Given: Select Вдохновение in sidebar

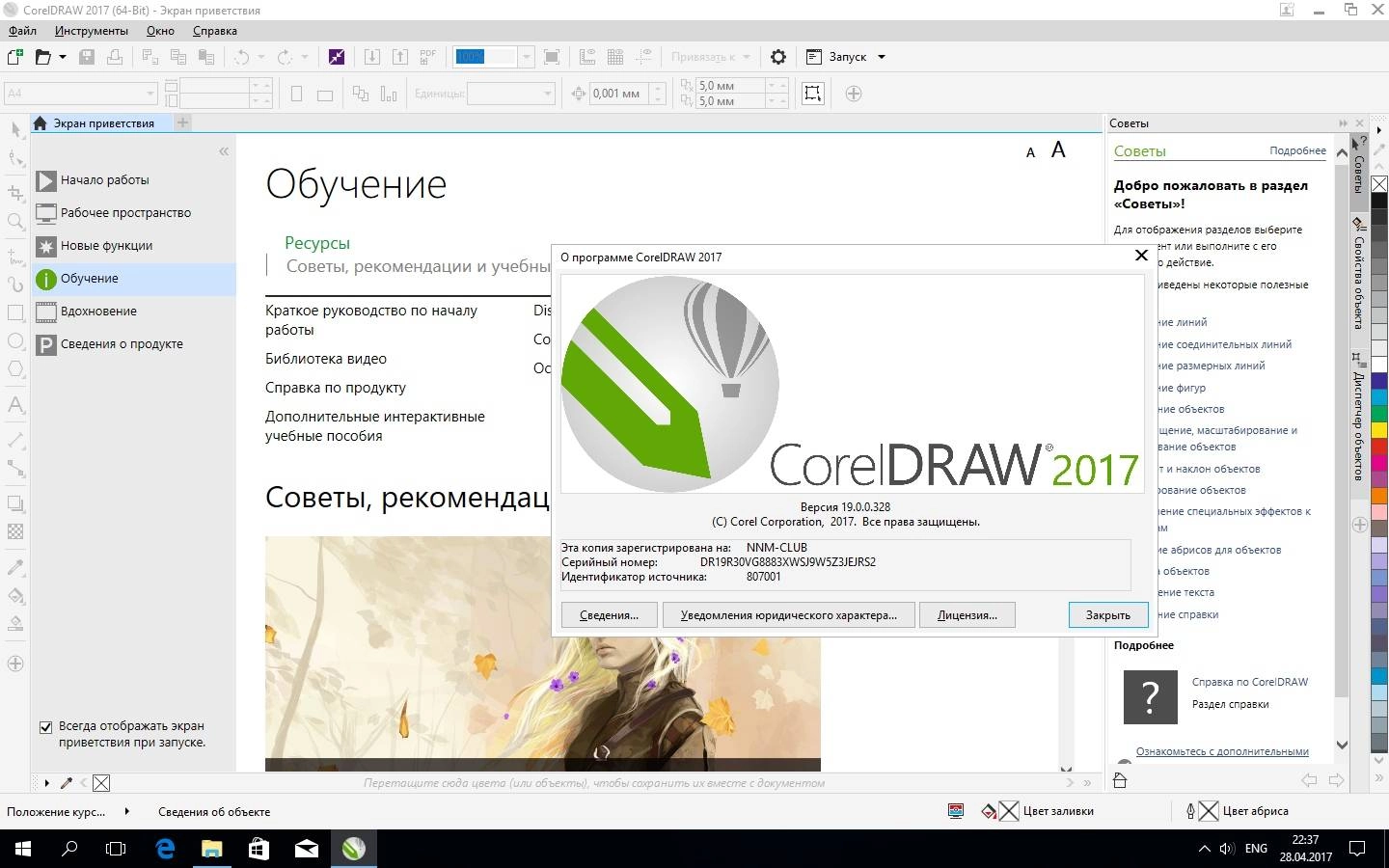Looking at the screenshot, I should pos(134,312).
